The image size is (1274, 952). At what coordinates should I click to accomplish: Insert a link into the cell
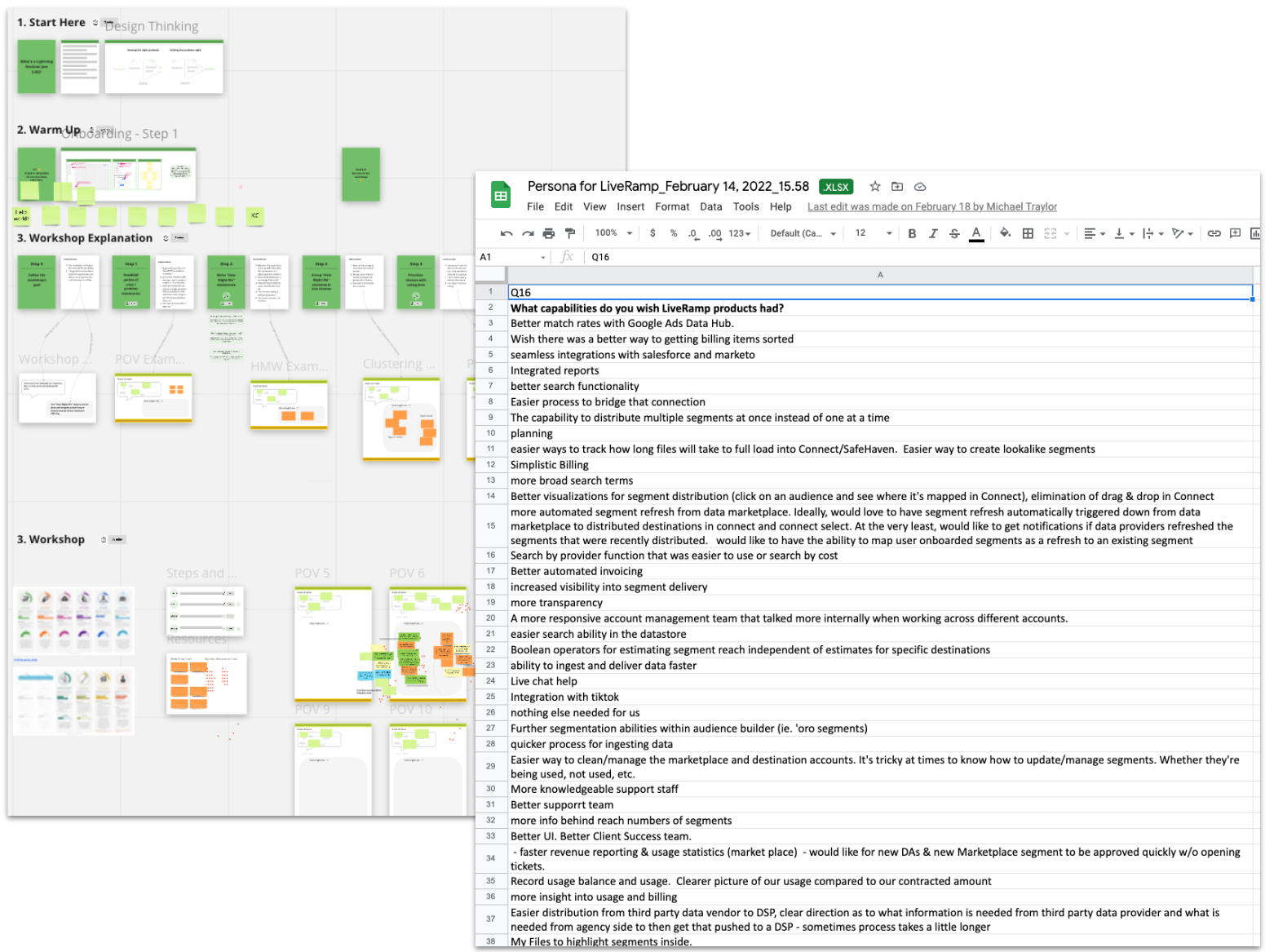tap(1214, 233)
